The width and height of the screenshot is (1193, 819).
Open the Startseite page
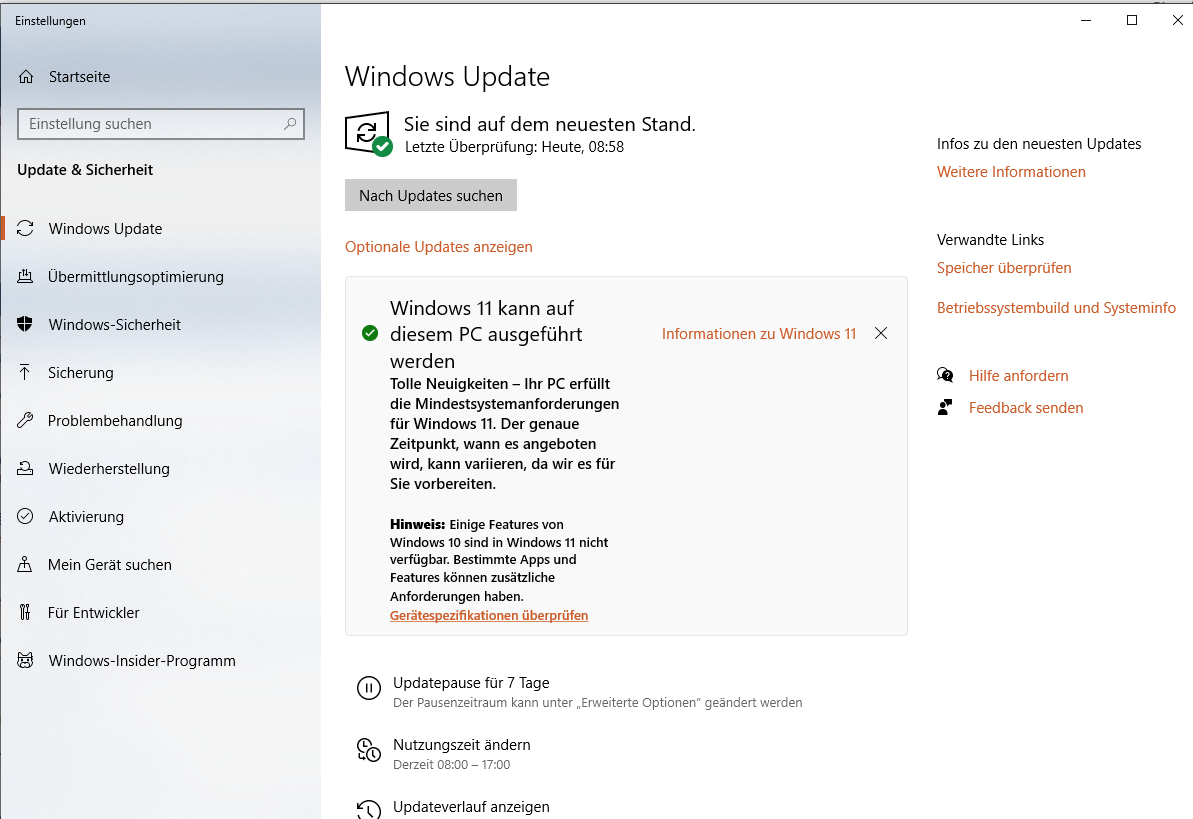(79, 76)
